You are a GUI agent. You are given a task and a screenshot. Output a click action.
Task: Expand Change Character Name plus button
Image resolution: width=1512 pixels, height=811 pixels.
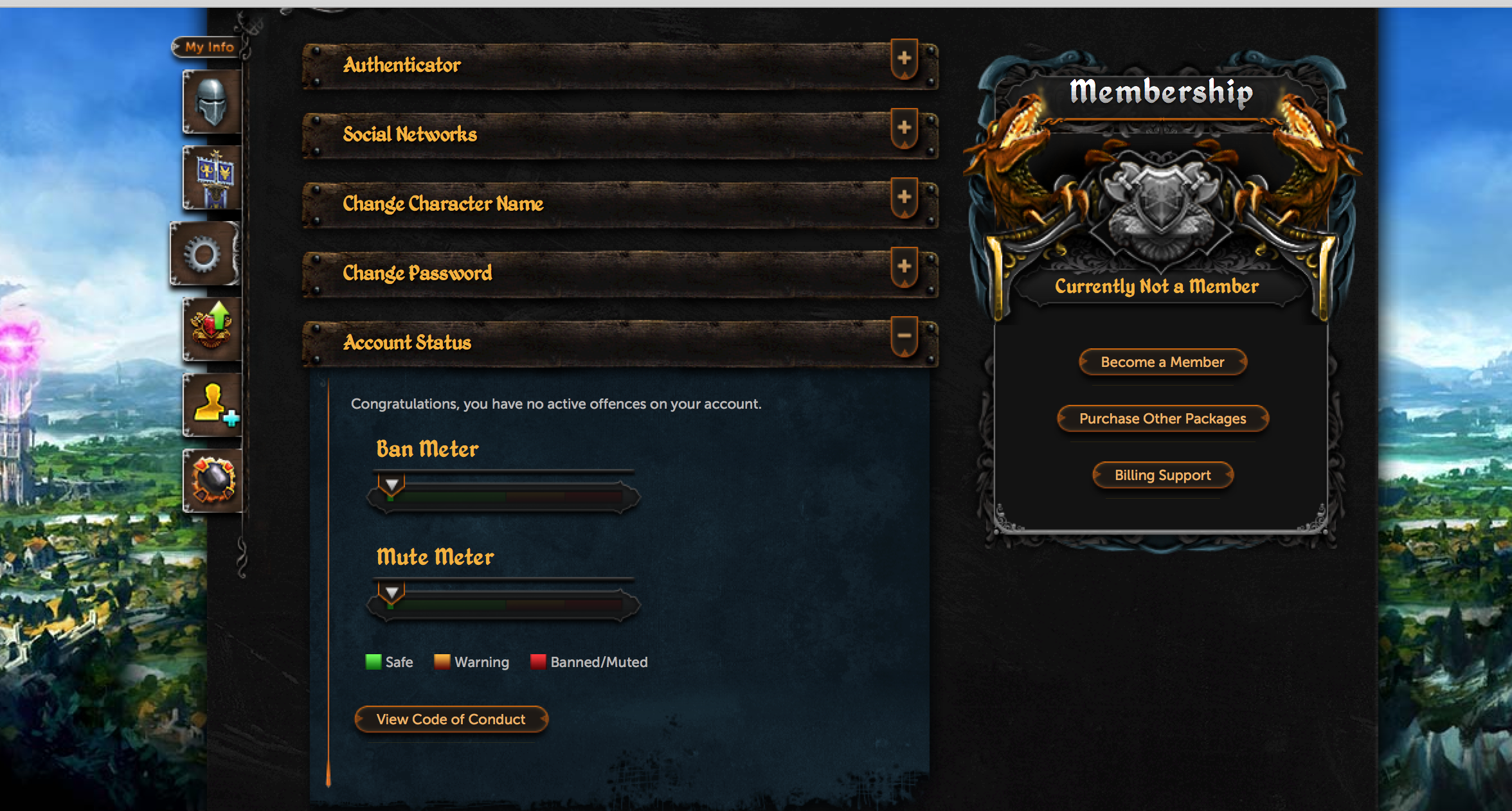[x=905, y=198]
